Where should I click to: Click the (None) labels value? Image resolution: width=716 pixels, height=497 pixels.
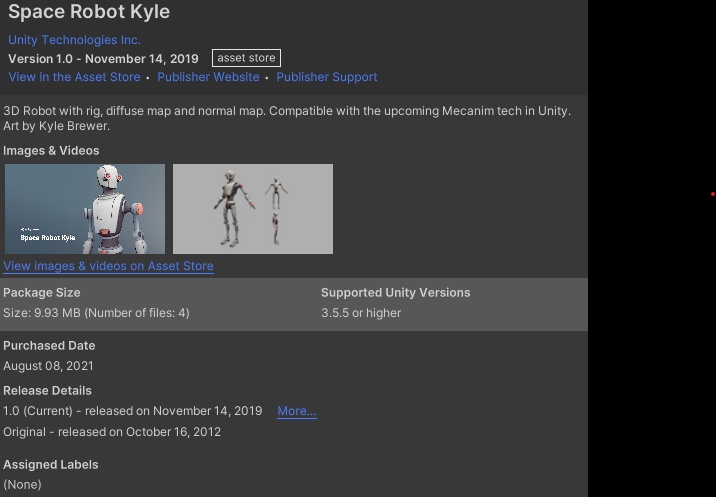tap(22, 484)
